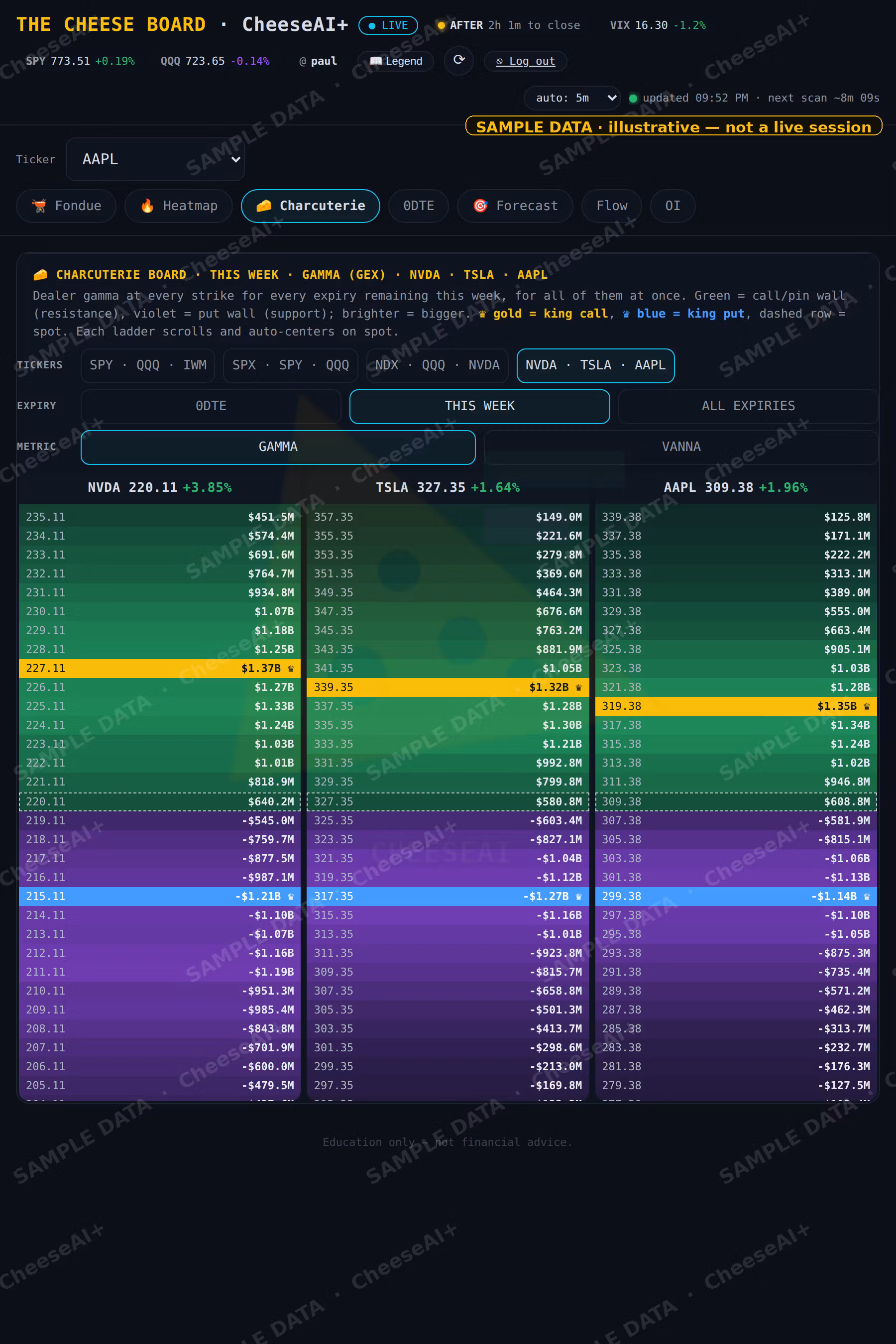Click TSLA strike 297.35 row

coord(448,1086)
